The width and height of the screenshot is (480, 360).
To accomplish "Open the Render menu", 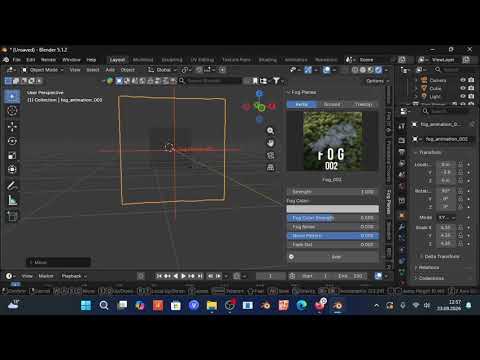I will point(48,60).
